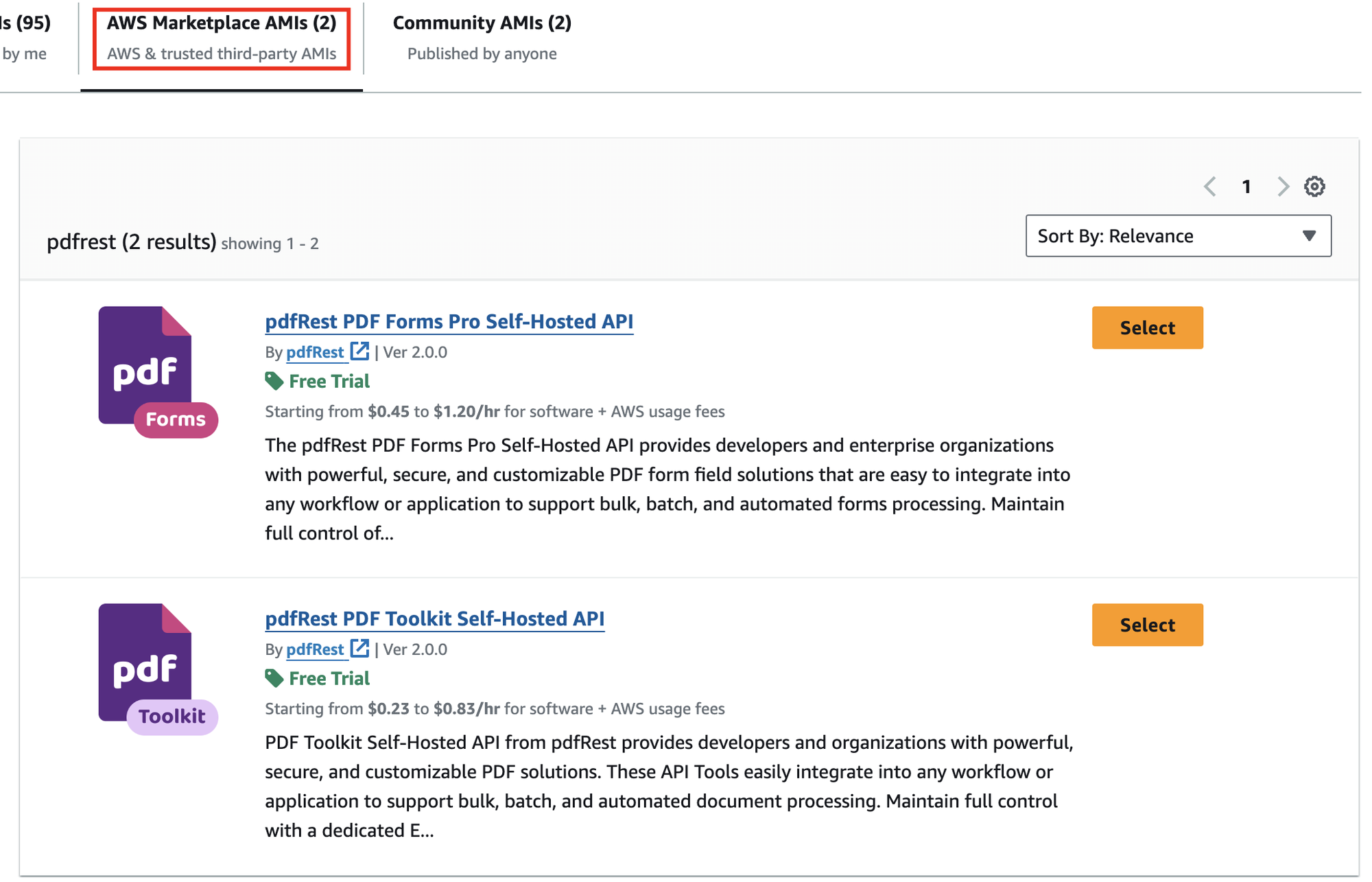Click the previous page arrow
The width and height of the screenshot is (1372, 882).
pyautogui.click(x=1209, y=186)
